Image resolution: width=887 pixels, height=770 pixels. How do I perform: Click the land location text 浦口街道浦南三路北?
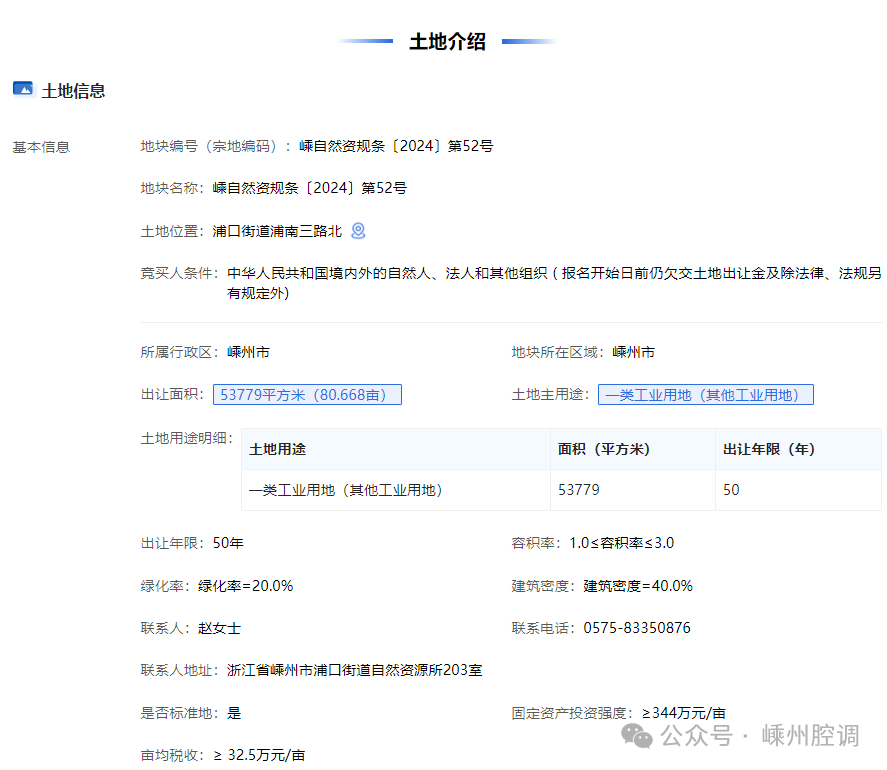[277, 231]
